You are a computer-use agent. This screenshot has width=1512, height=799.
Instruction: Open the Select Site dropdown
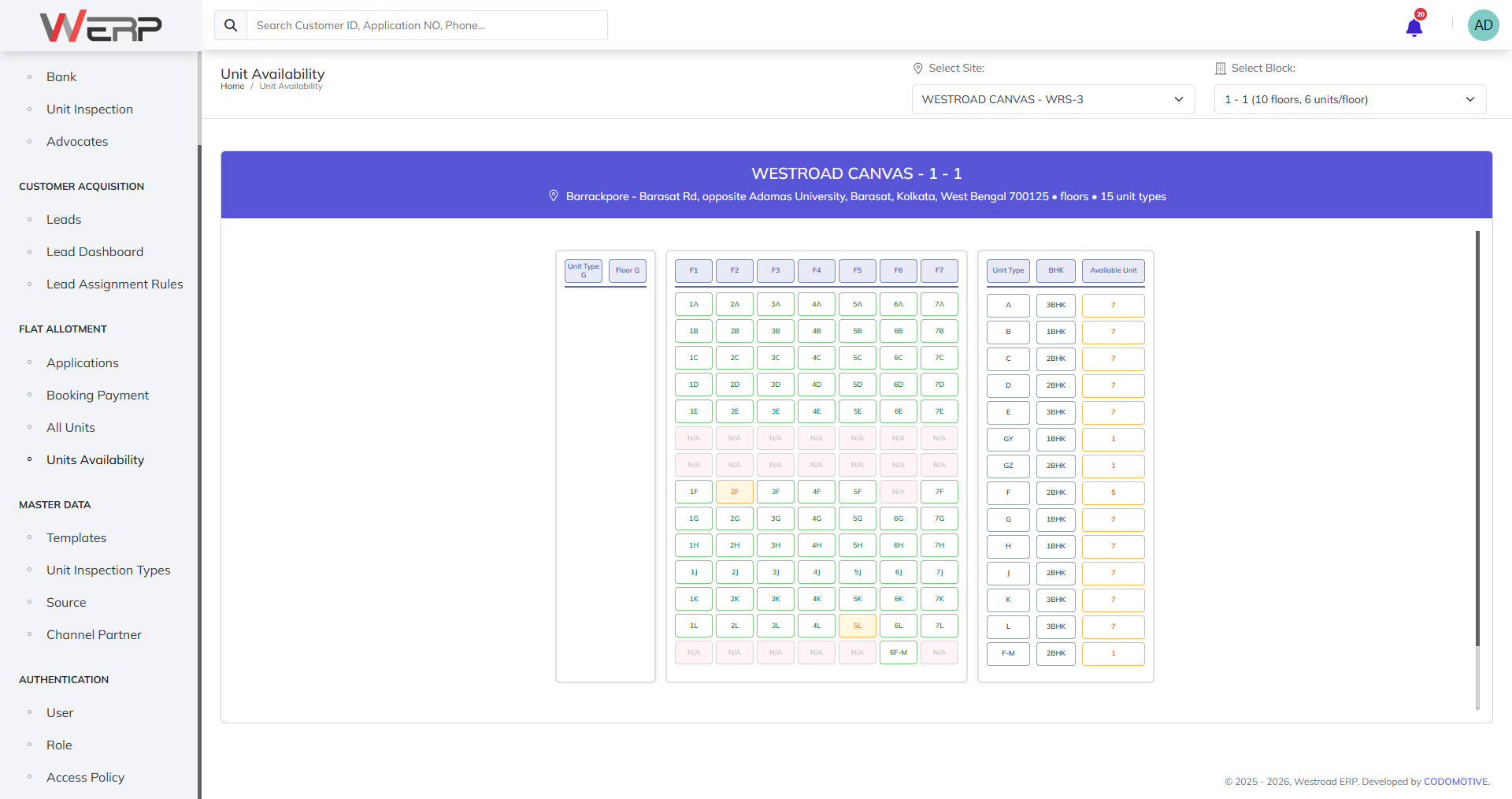click(x=1053, y=99)
